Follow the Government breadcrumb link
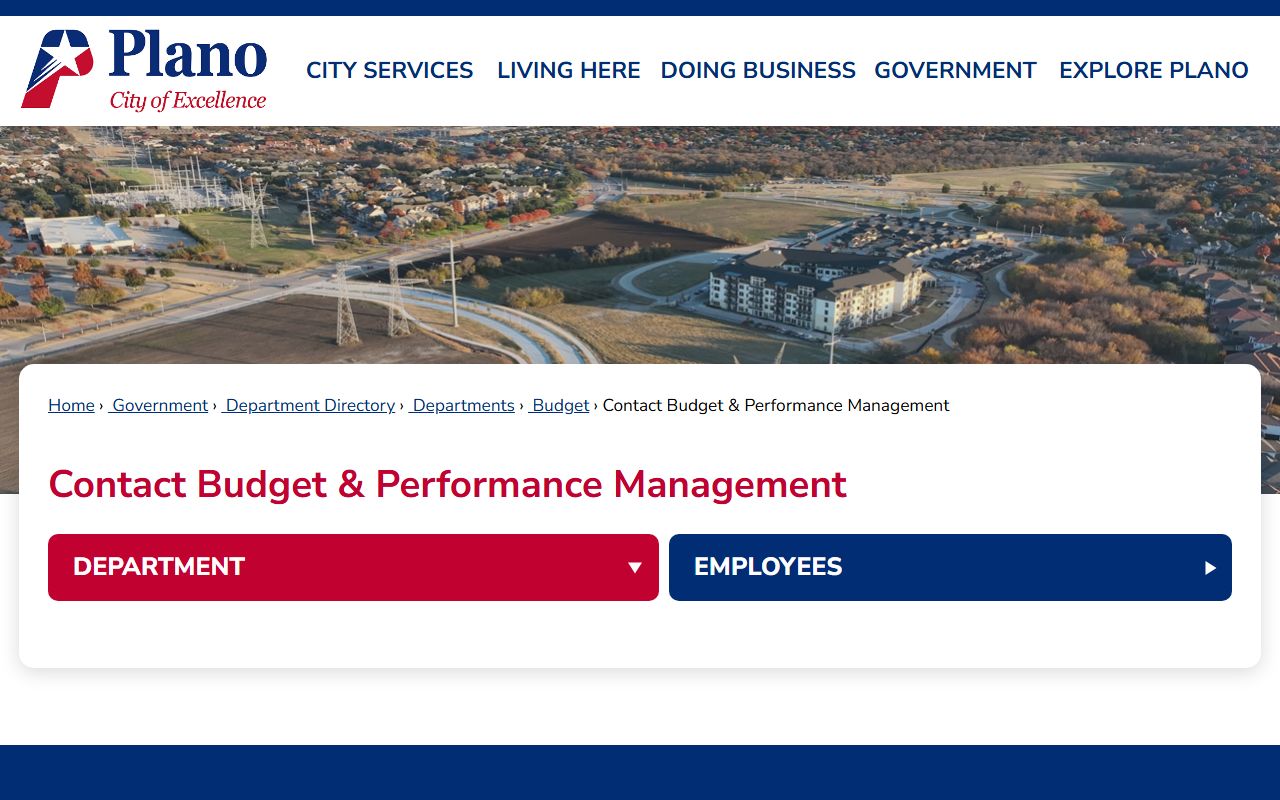Image resolution: width=1280 pixels, height=800 pixels. pos(160,406)
